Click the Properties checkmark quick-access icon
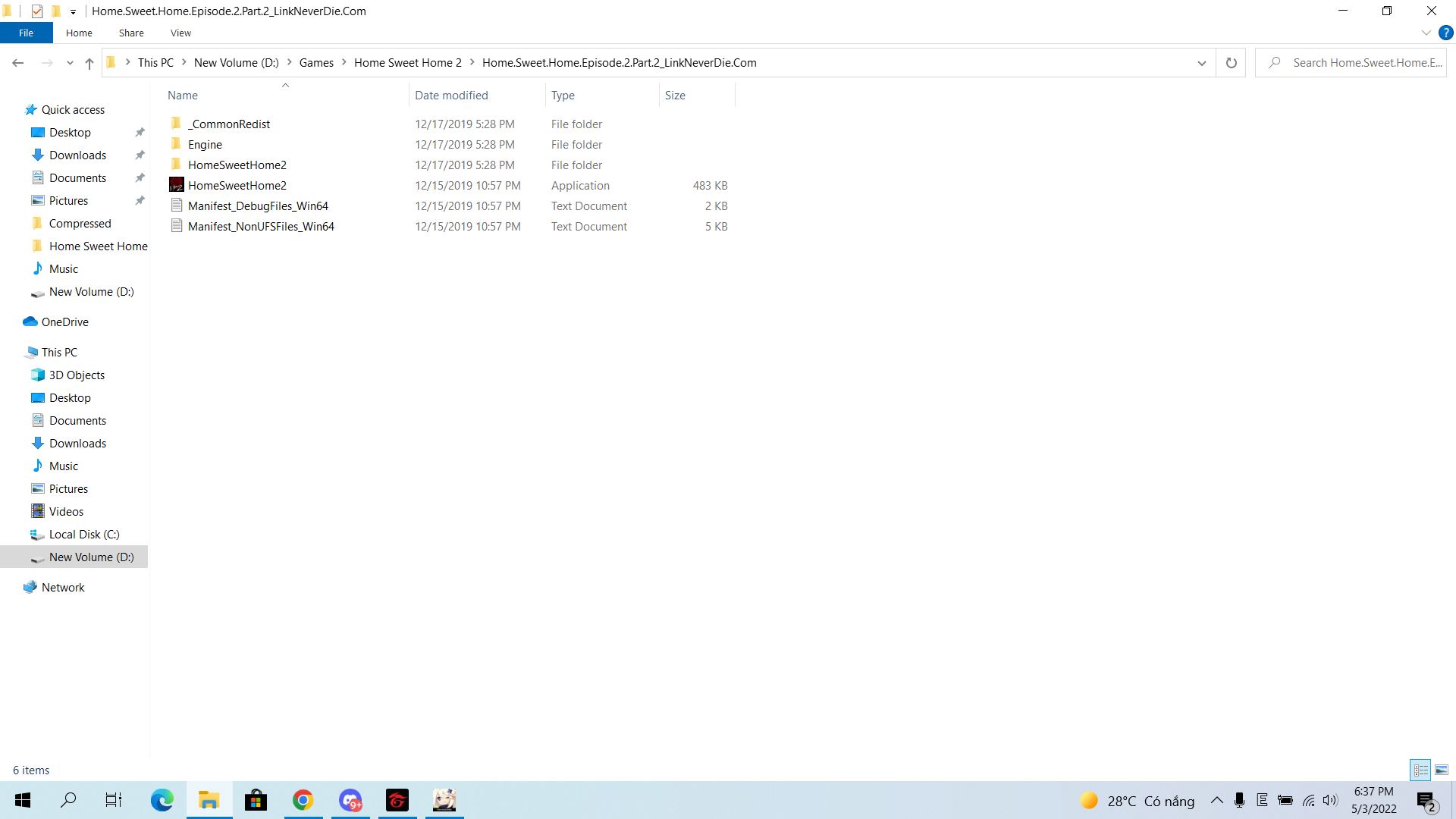Image resolution: width=1456 pixels, height=819 pixels. (x=37, y=11)
